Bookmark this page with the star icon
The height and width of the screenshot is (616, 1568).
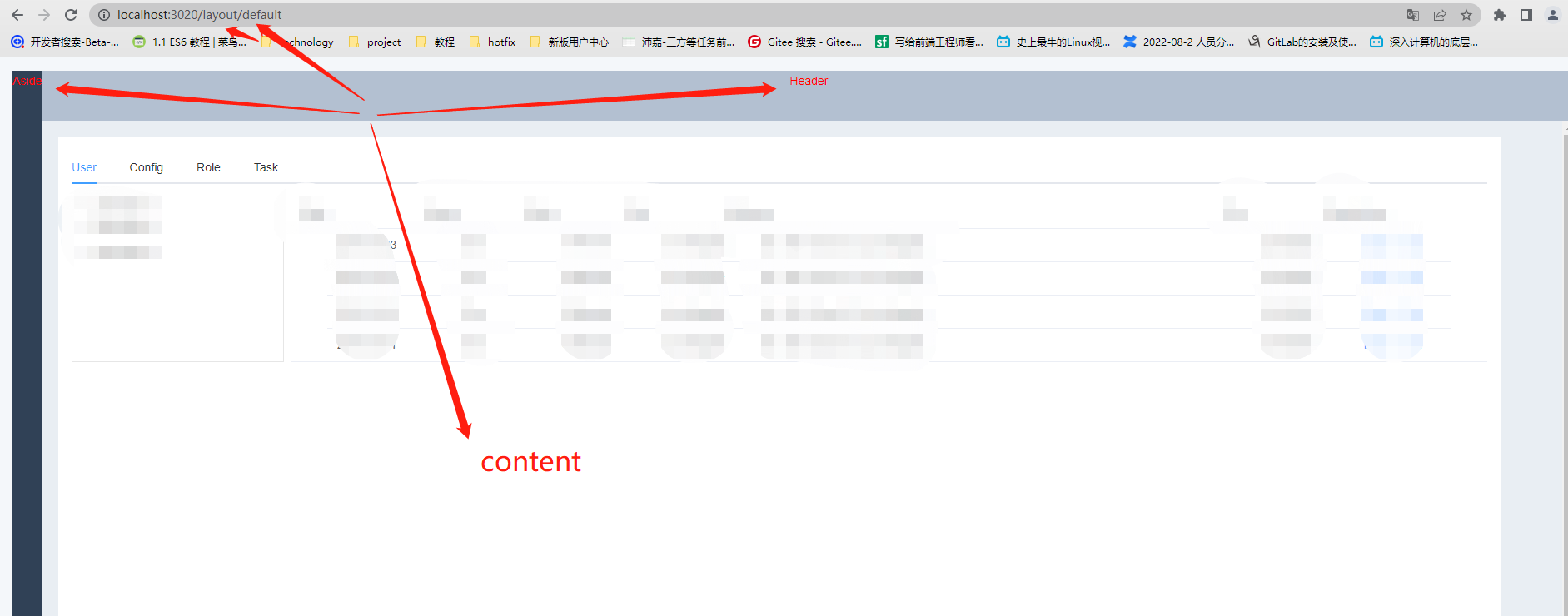[1466, 15]
